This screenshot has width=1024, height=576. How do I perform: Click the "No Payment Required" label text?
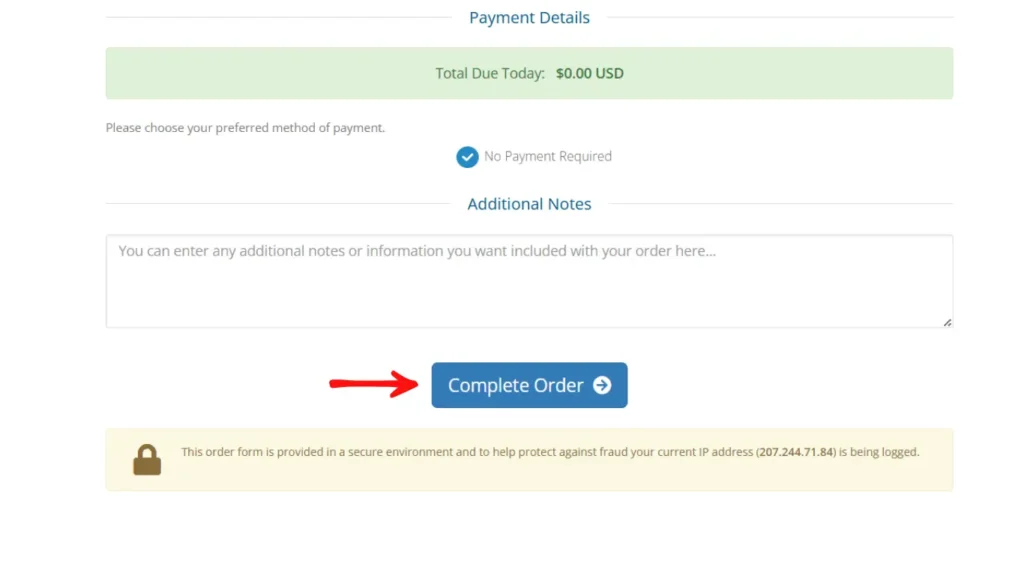(x=548, y=157)
